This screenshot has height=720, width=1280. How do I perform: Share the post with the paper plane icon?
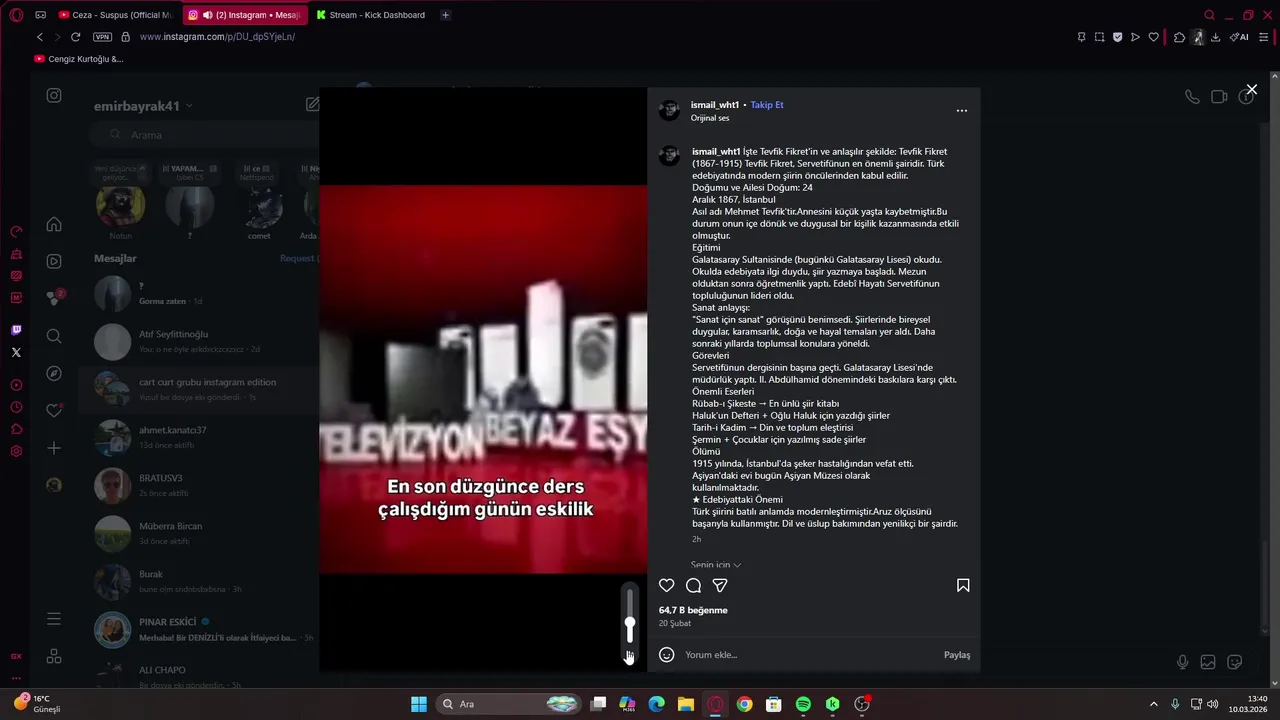point(720,585)
